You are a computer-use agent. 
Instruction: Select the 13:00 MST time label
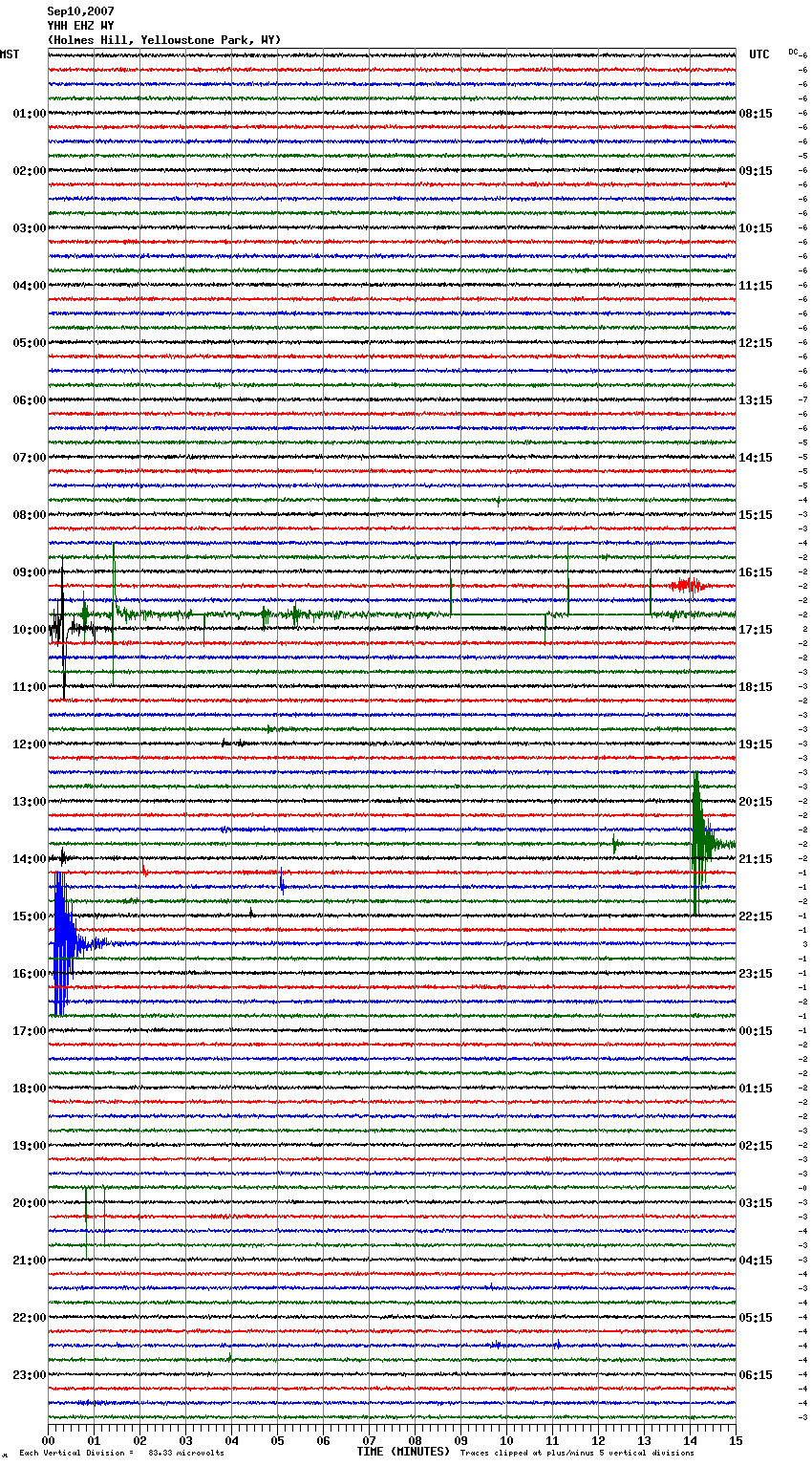tap(29, 802)
